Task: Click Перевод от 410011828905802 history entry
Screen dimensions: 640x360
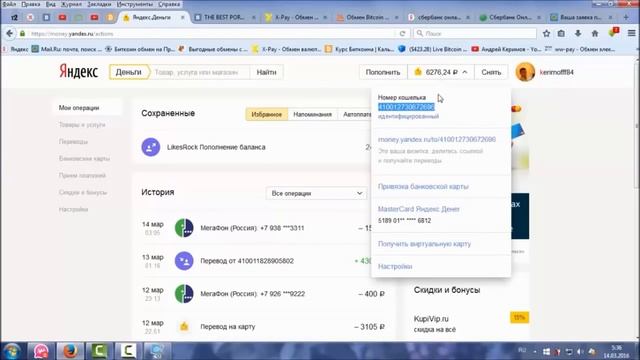Action: (x=247, y=261)
